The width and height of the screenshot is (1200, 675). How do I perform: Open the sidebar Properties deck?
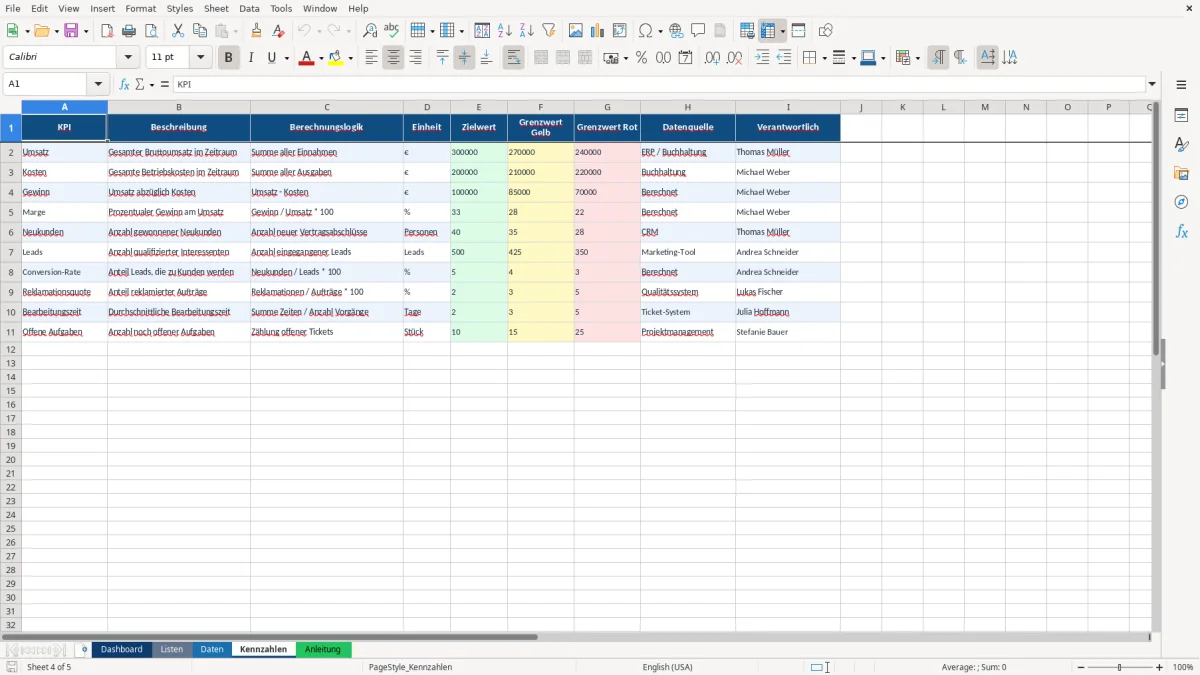(1181, 116)
